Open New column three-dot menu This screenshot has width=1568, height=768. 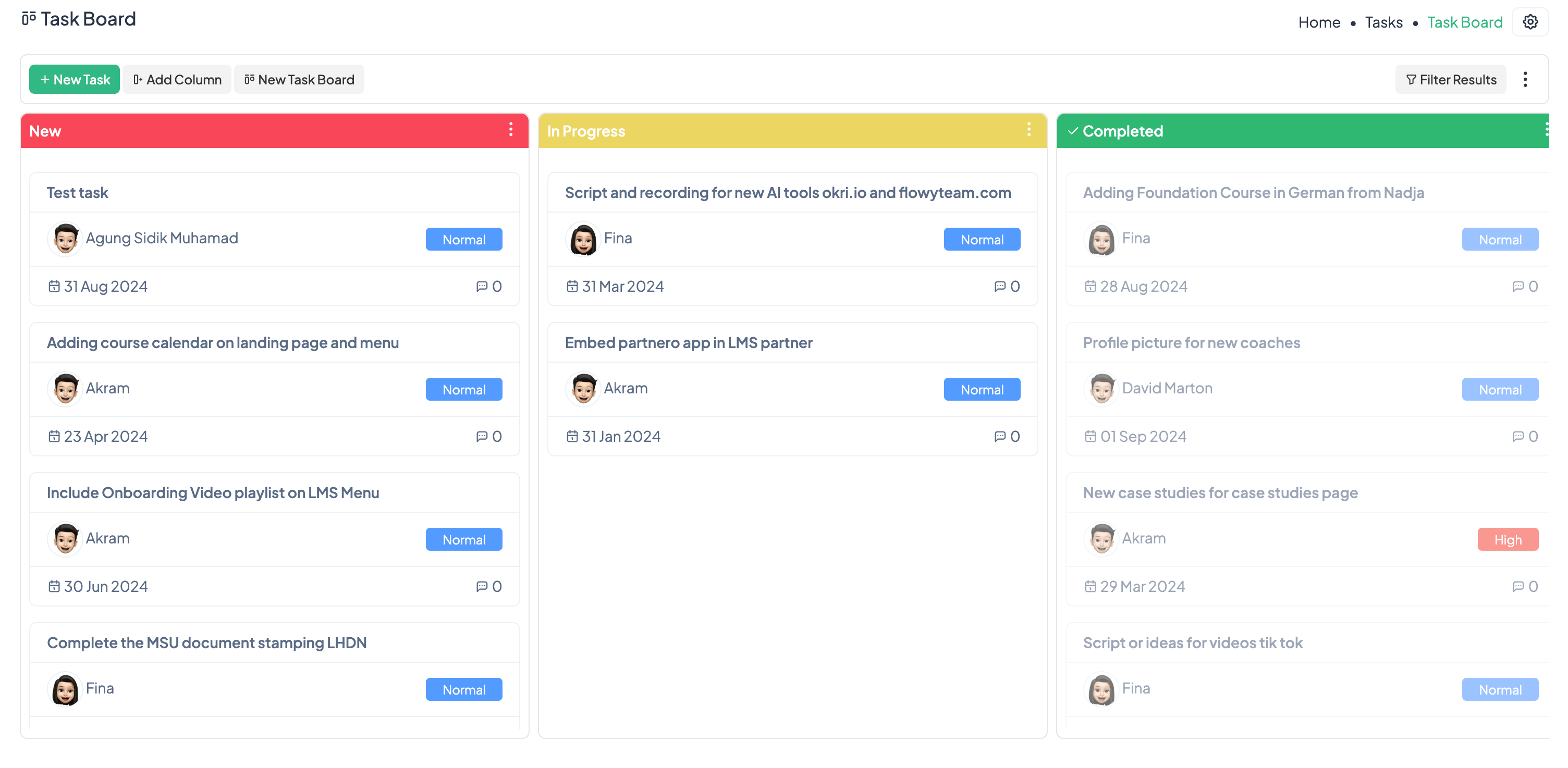pos(511,130)
